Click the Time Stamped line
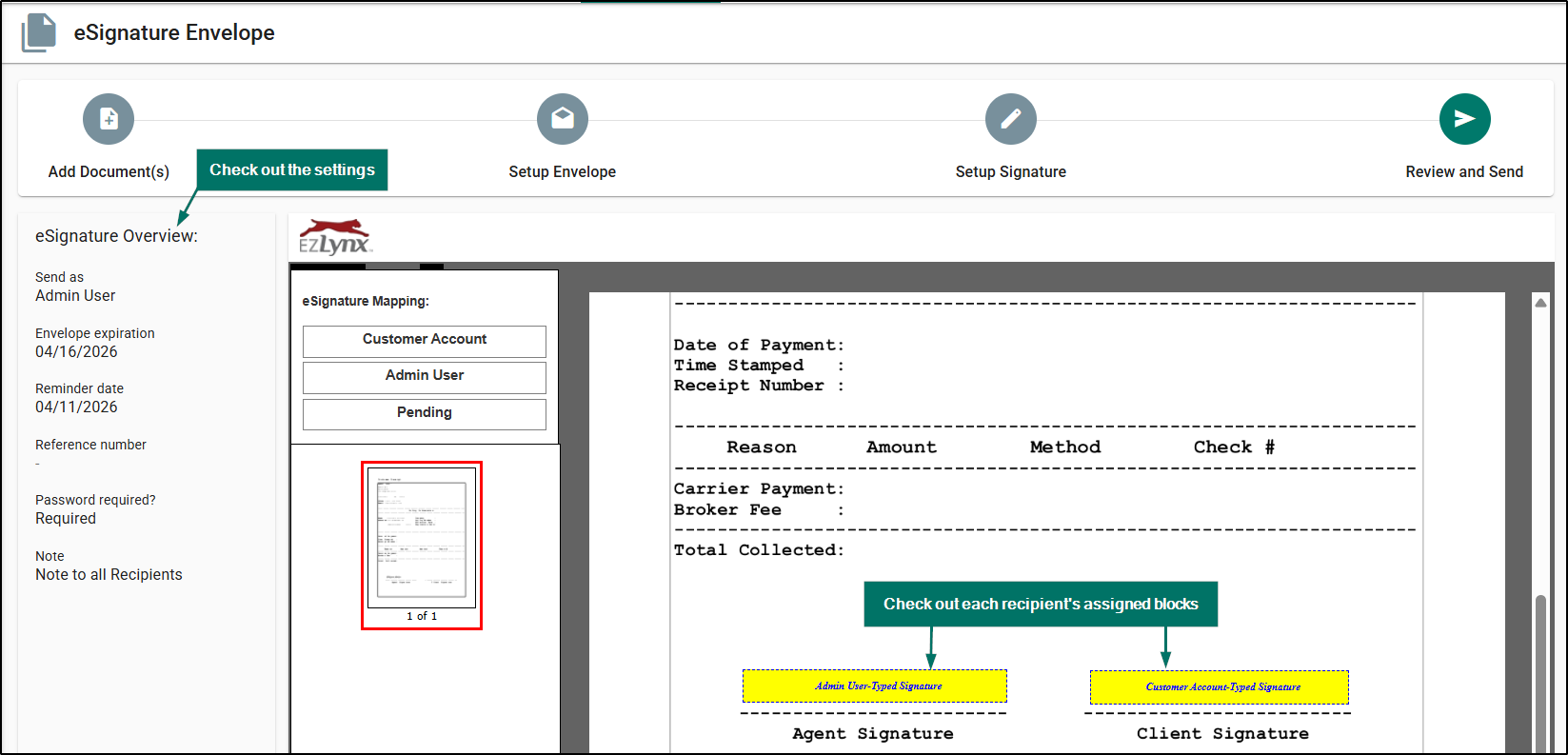The height and width of the screenshot is (755, 1568). click(x=759, y=365)
